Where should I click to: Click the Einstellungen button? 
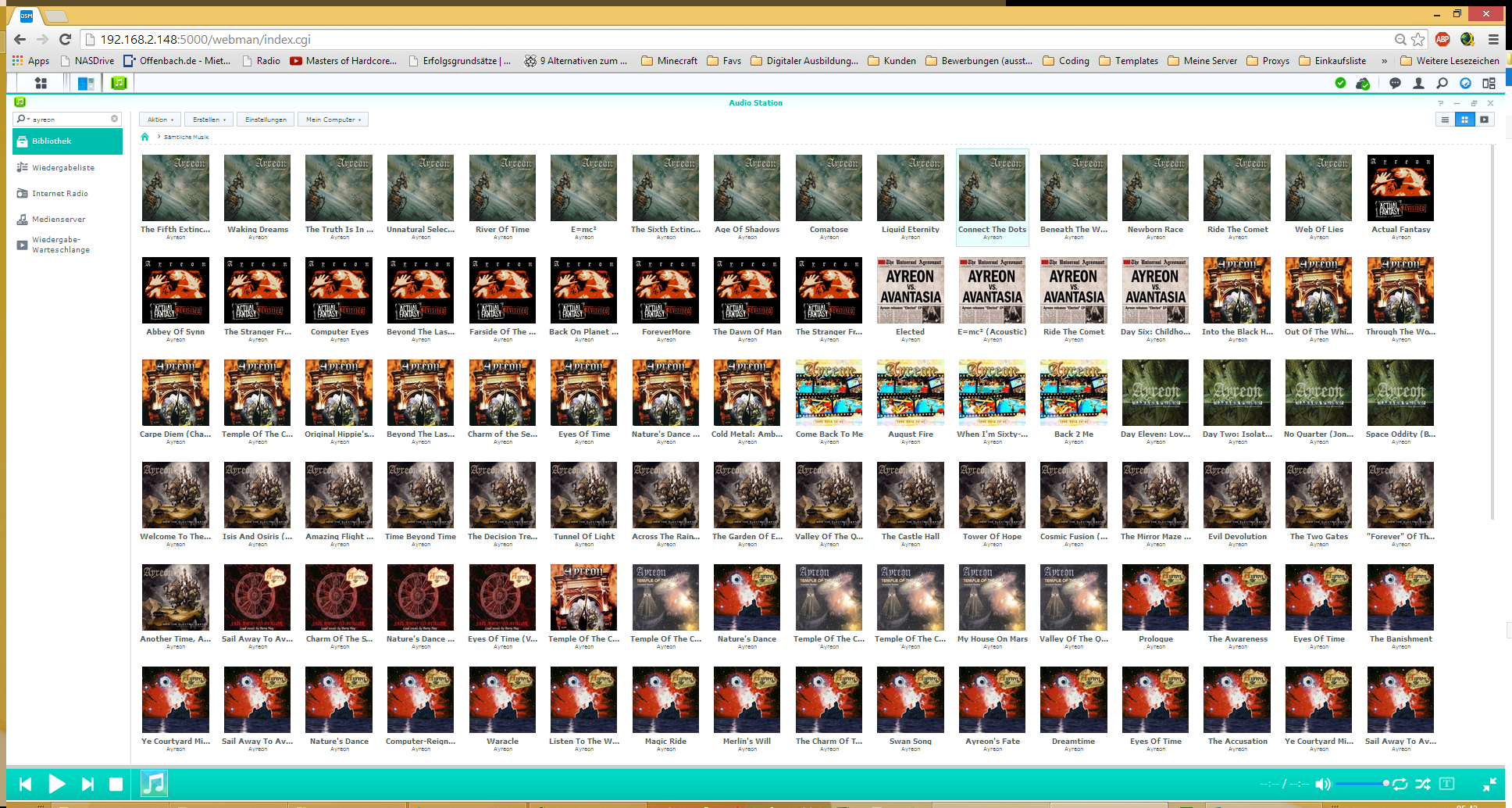click(x=266, y=120)
